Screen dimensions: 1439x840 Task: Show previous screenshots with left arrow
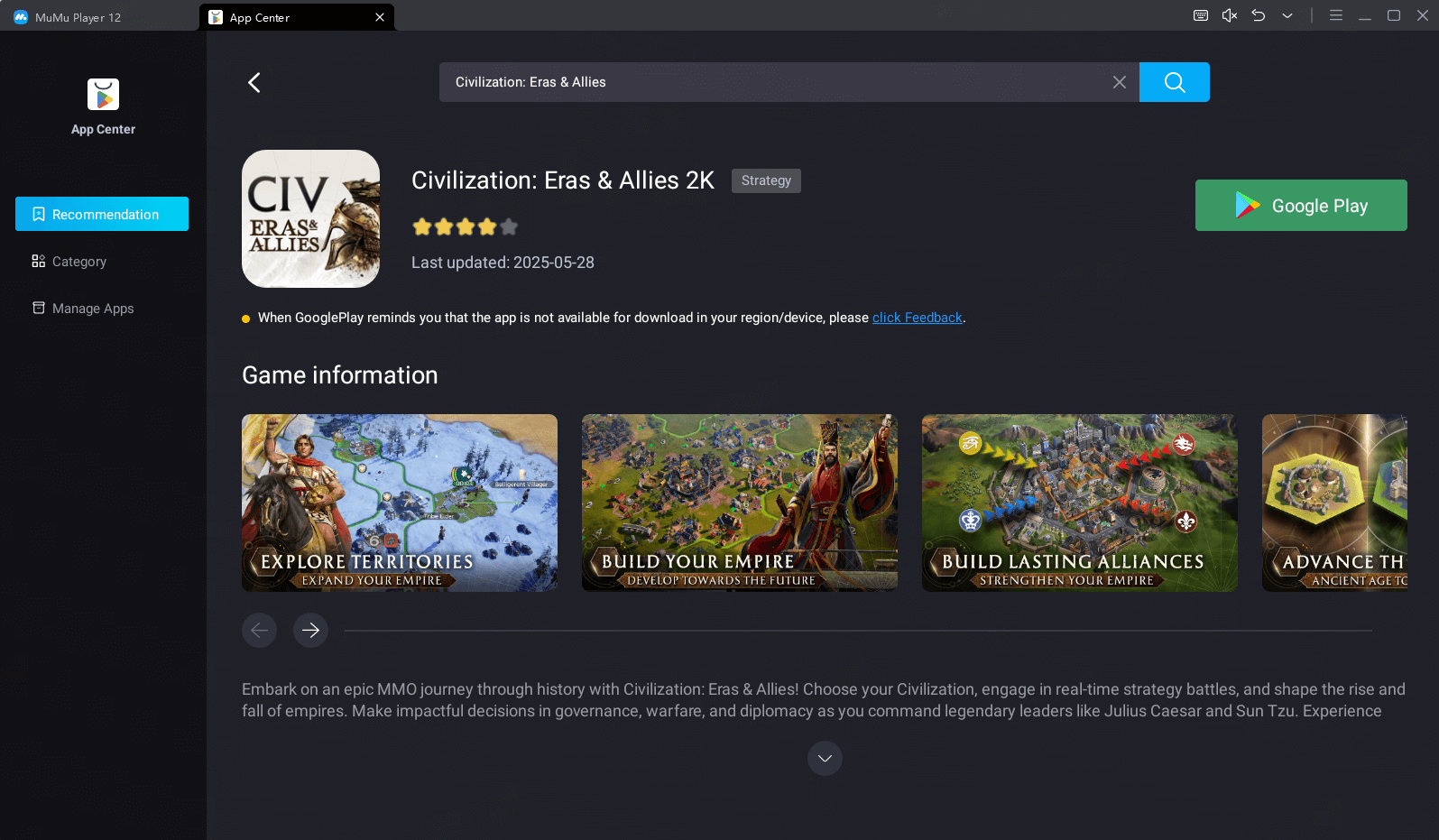coord(259,630)
